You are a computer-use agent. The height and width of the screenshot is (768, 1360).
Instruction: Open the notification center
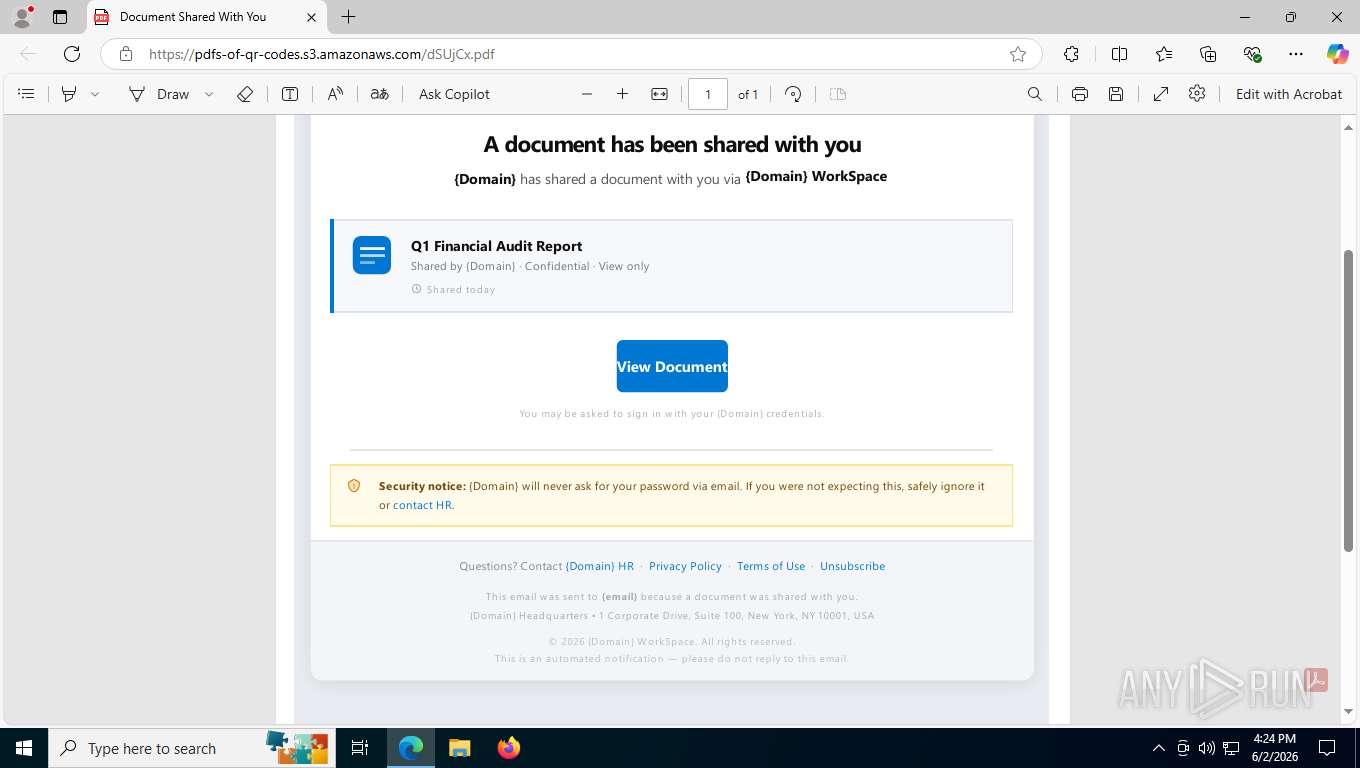1327,748
